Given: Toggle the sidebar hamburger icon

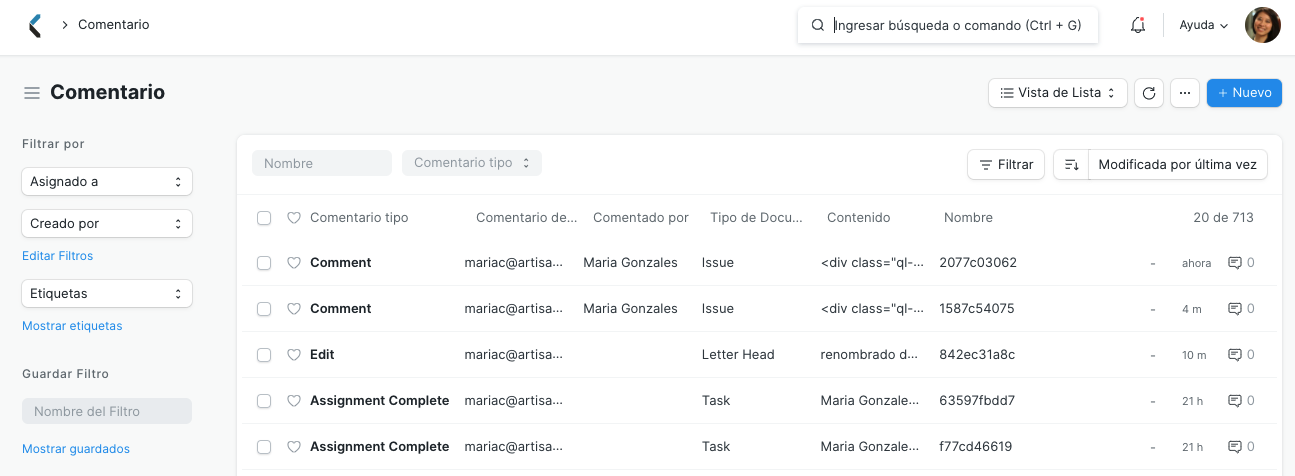Looking at the screenshot, I should 32,93.
